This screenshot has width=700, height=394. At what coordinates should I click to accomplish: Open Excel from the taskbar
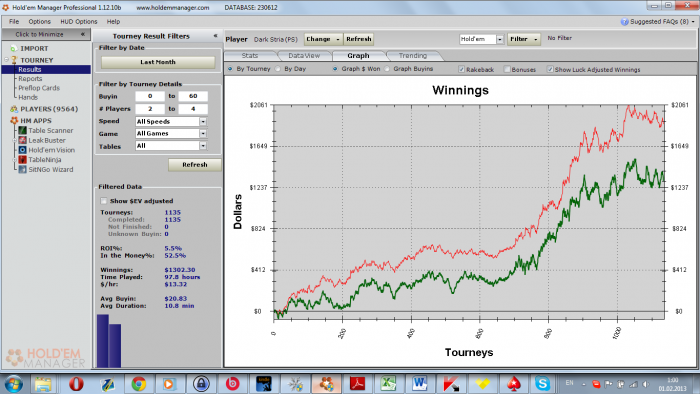pyautogui.click(x=388, y=384)
